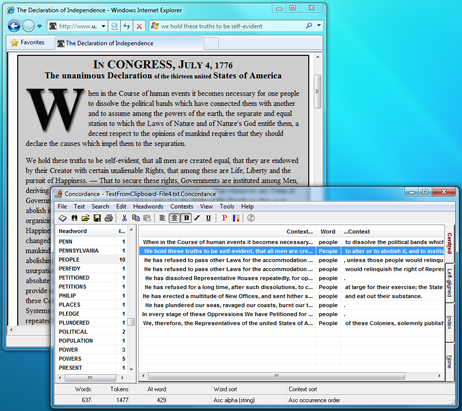Viewport: 462px width, 411px height.
Task: Refresh the page in Internet Explorer
Action: point(127,26)
